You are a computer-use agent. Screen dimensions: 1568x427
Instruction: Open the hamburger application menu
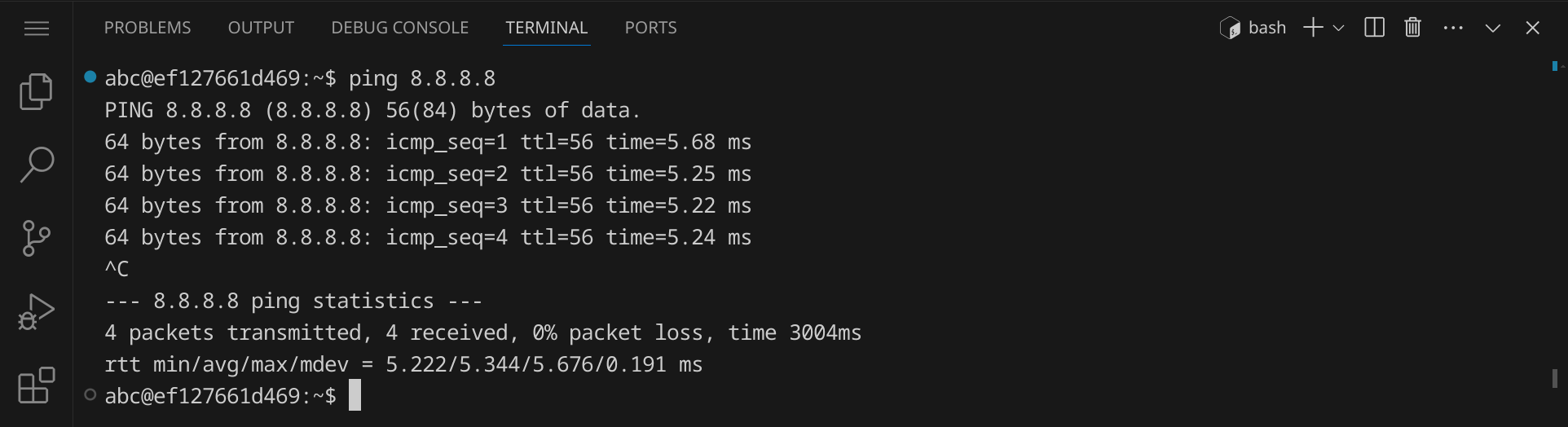click(37, 29)
